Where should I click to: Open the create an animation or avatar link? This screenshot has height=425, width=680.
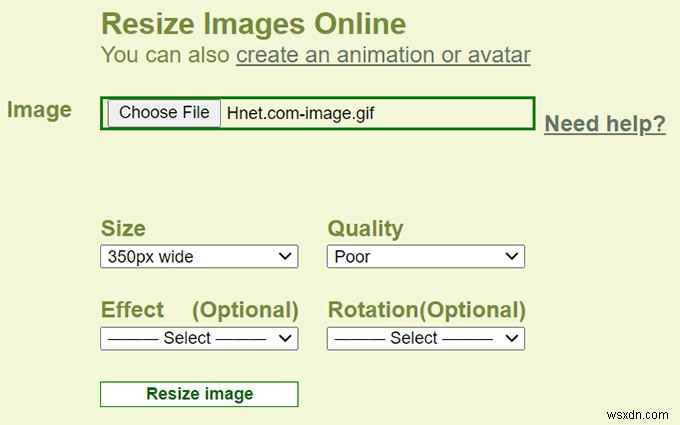click(x=383, y=55)
